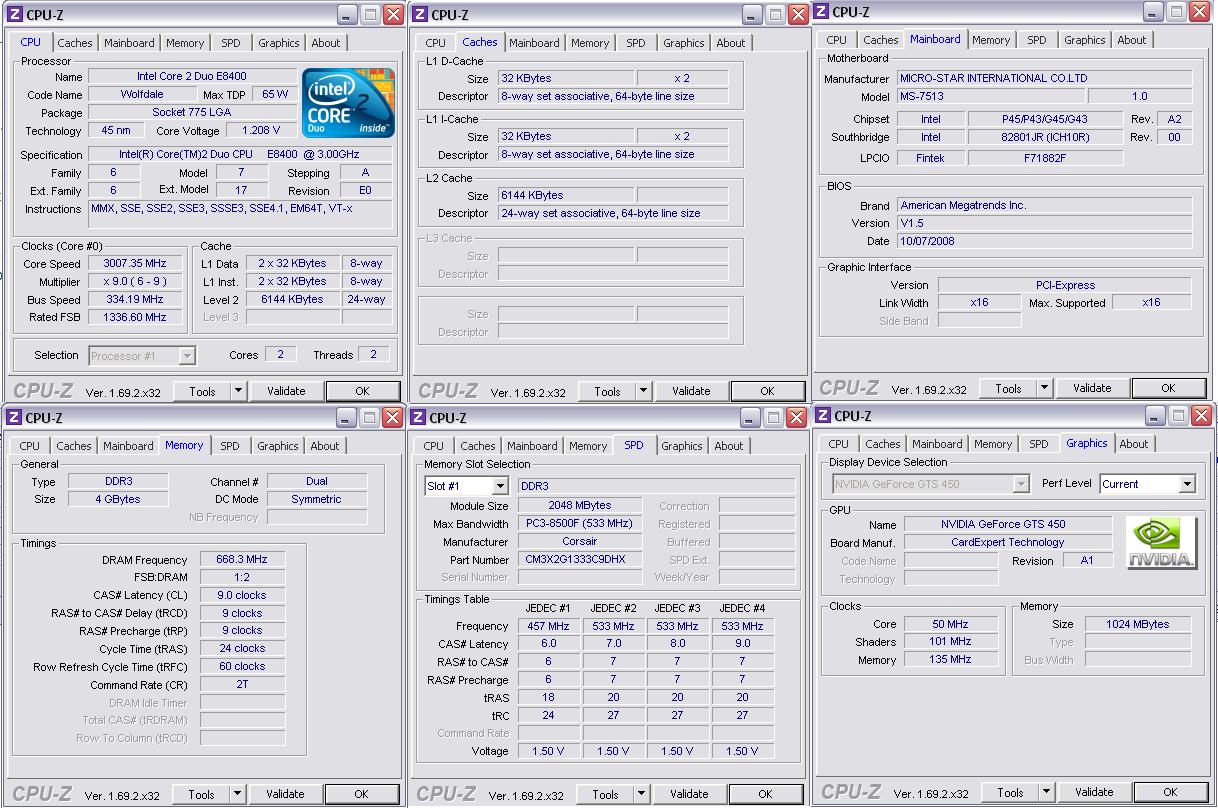The image size is (1218, 808).
Task: Click the motherboard model 'MS-7513'
Action: [989, 97]
